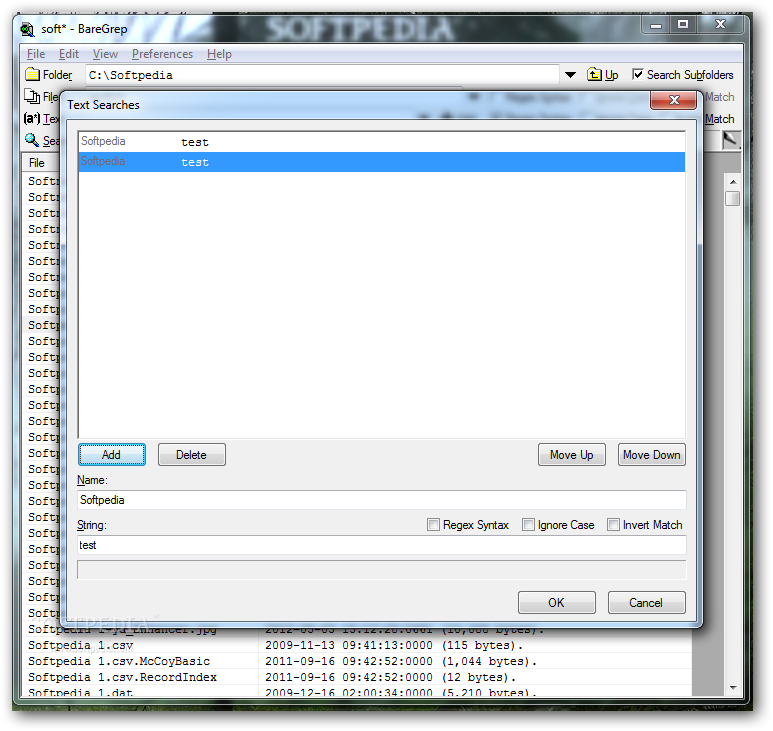Click the Move Down button
The image size is (773, 731).
[652, 454]
